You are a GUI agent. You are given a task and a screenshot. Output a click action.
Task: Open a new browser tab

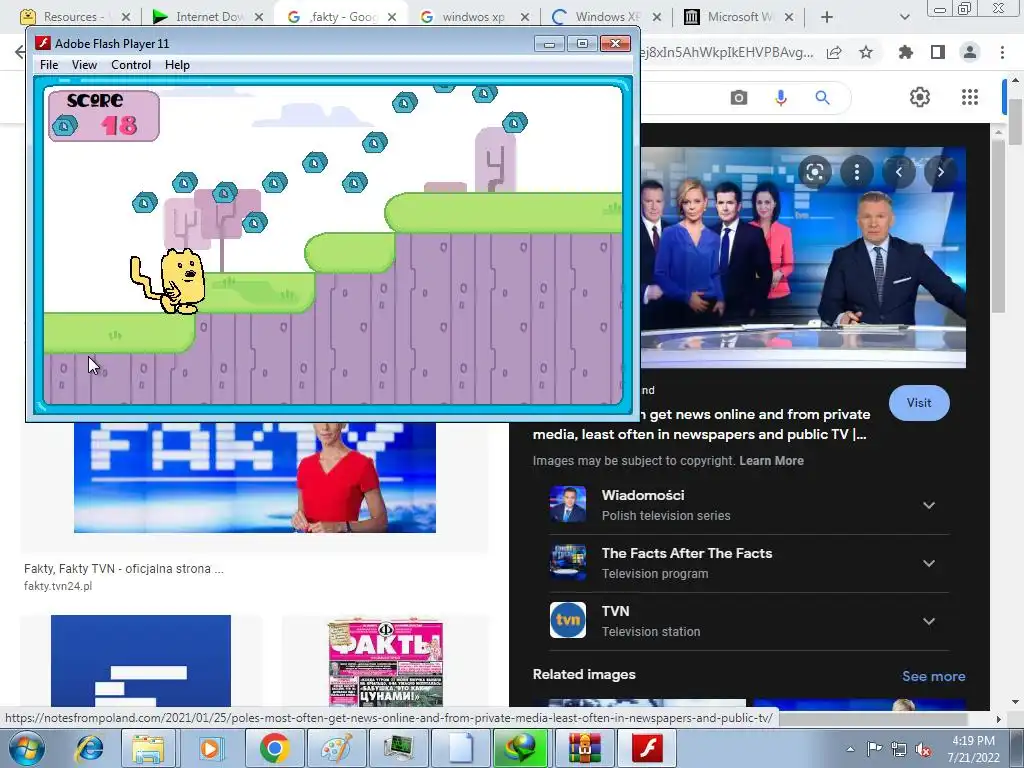click(827, 17)
